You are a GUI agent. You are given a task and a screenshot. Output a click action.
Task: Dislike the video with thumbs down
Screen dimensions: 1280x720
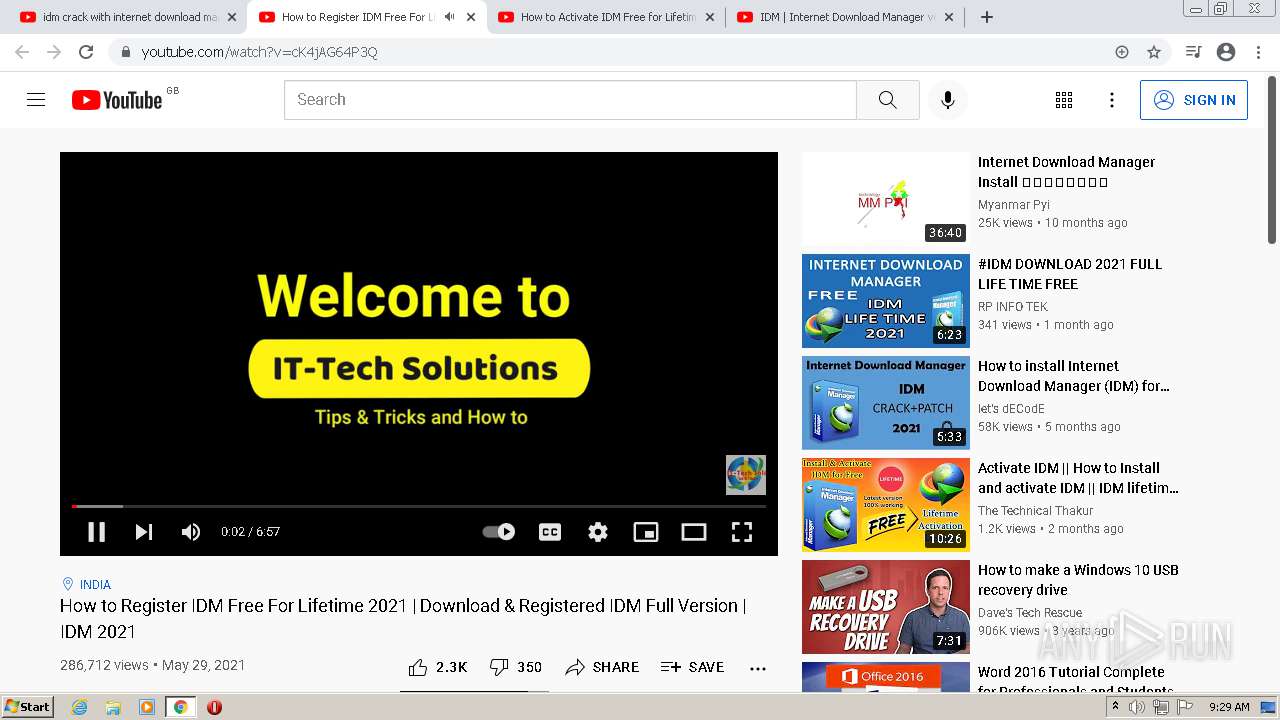516,667
